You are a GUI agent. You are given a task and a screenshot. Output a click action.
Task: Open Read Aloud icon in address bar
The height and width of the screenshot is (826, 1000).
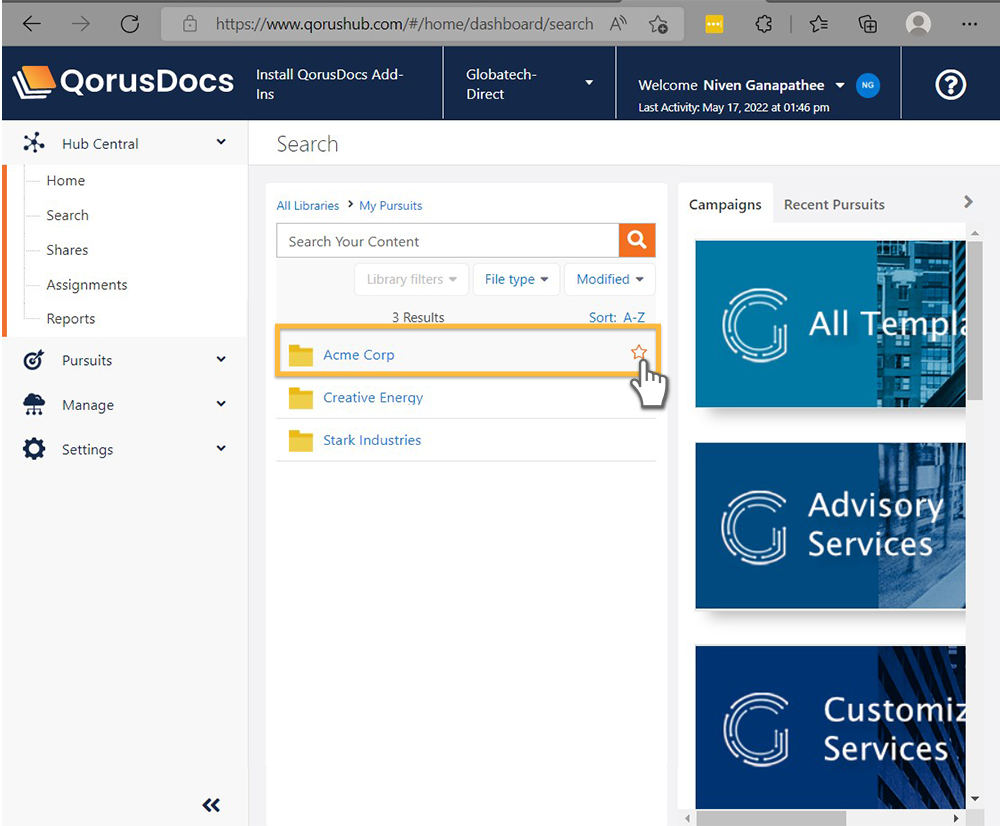click(618, 24)
